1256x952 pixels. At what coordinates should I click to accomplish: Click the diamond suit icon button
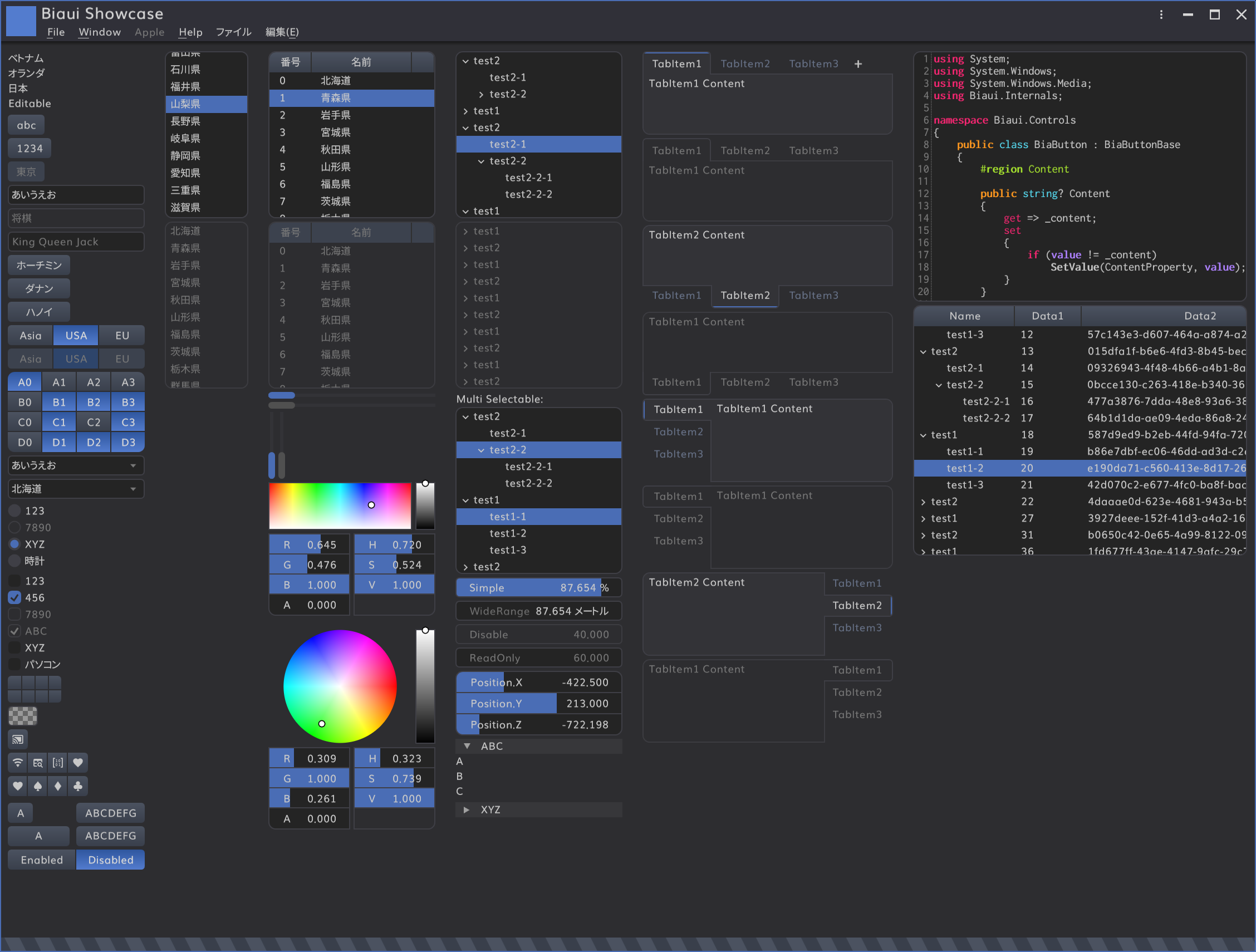(58, 786)
